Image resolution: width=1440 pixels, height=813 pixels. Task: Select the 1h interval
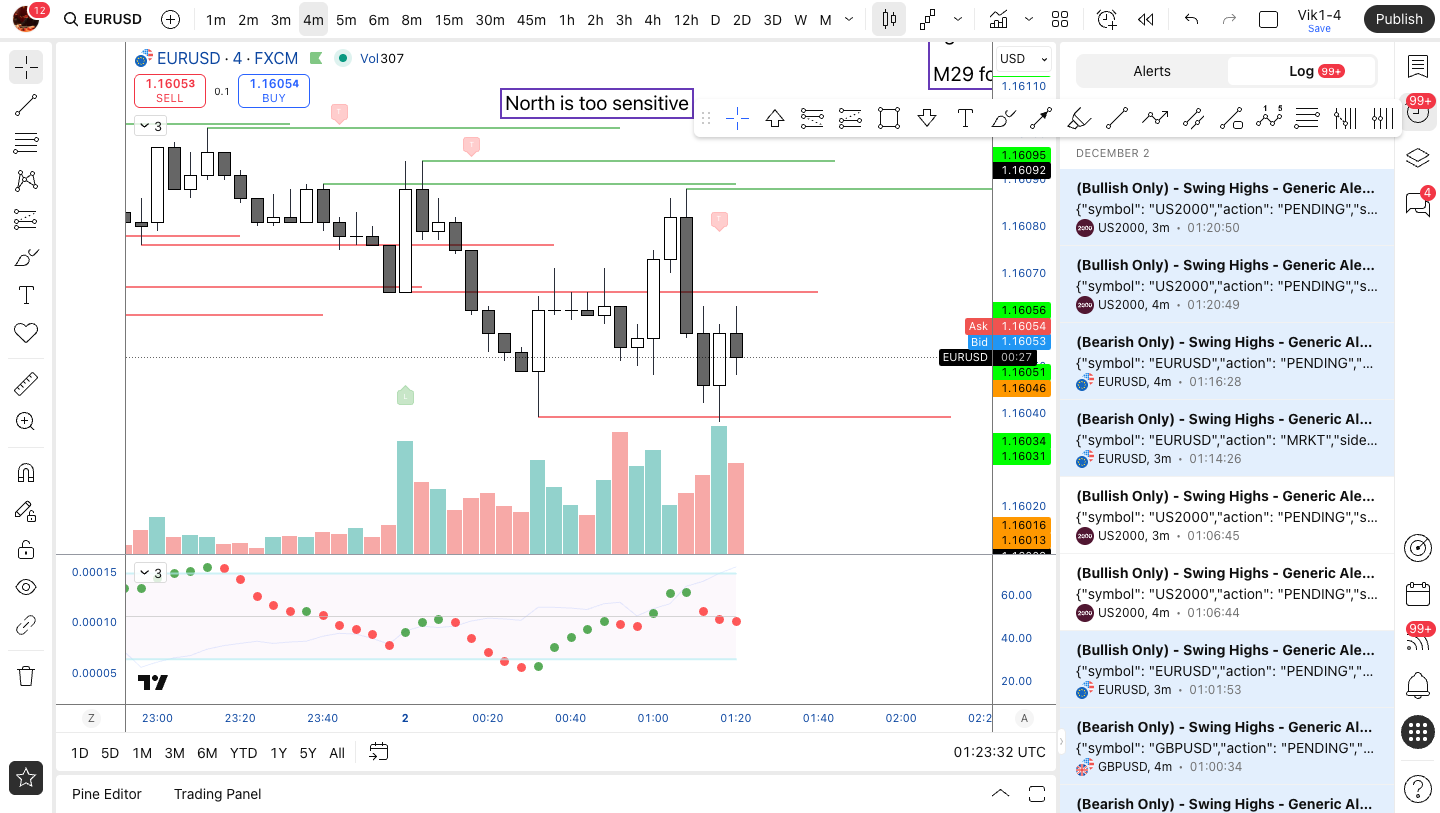click(567, 19)
